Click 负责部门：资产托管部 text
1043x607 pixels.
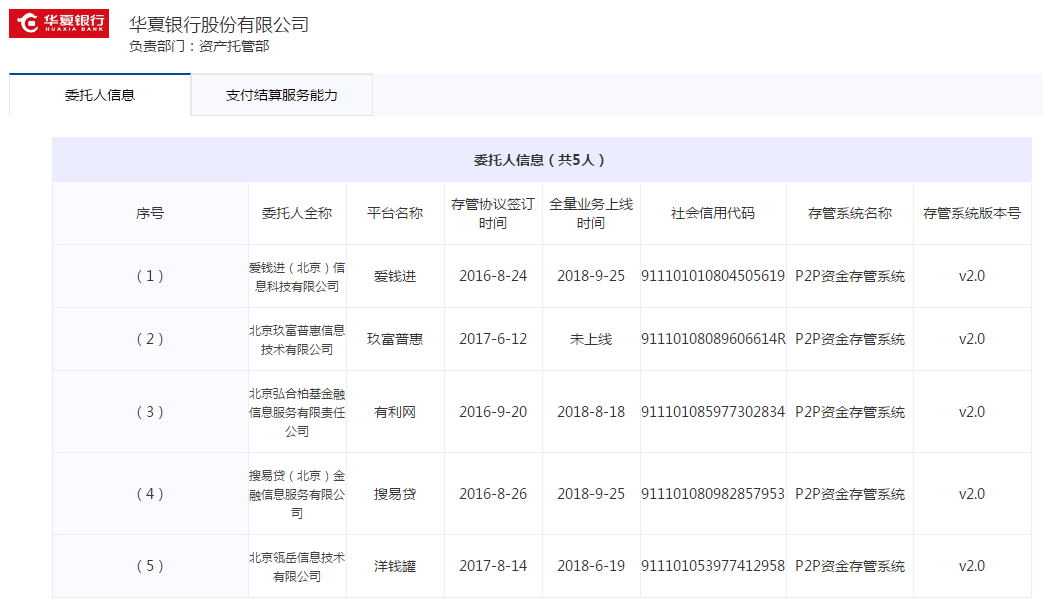pos(199,46)
